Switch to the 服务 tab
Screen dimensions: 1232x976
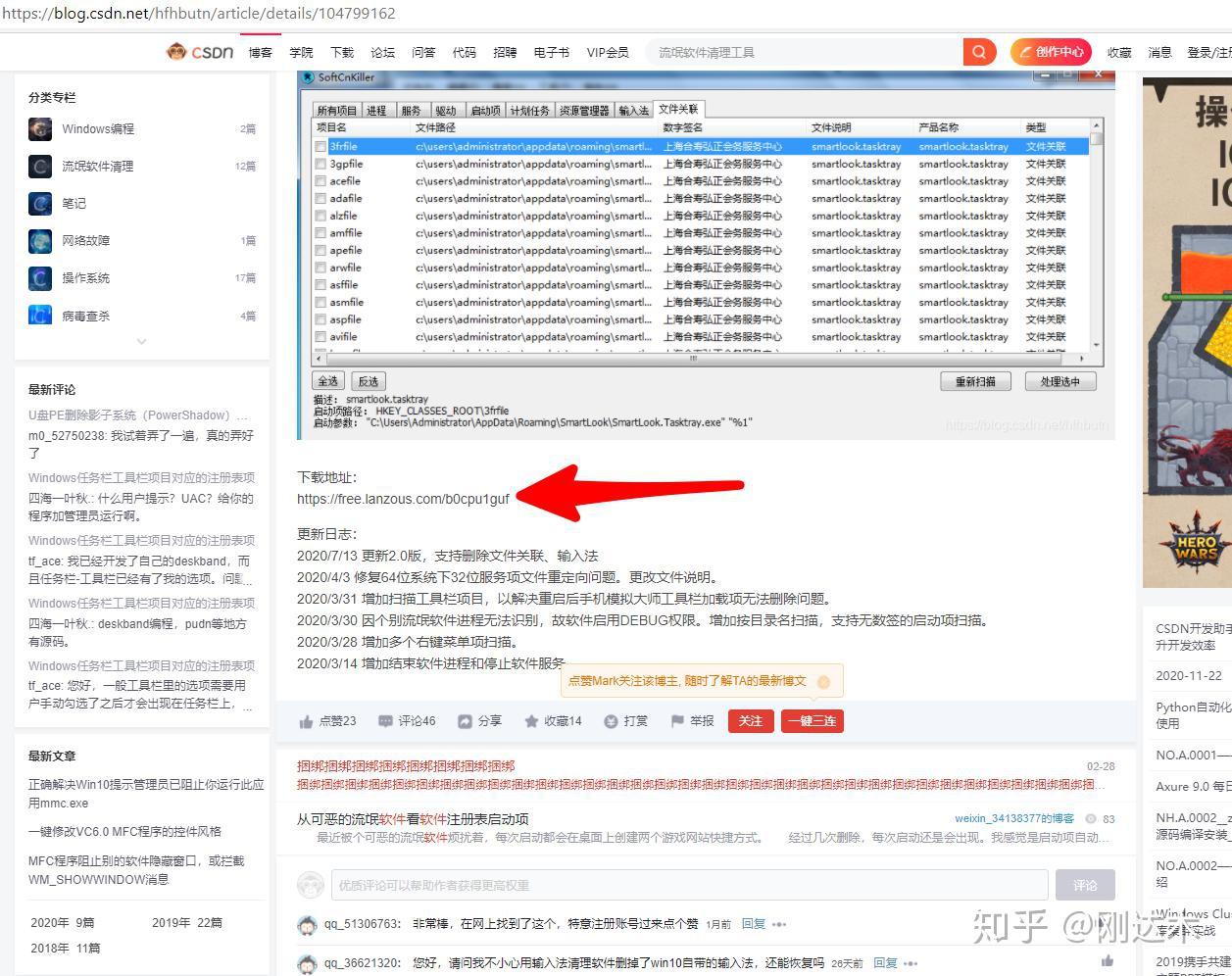(x=412, y=111)
